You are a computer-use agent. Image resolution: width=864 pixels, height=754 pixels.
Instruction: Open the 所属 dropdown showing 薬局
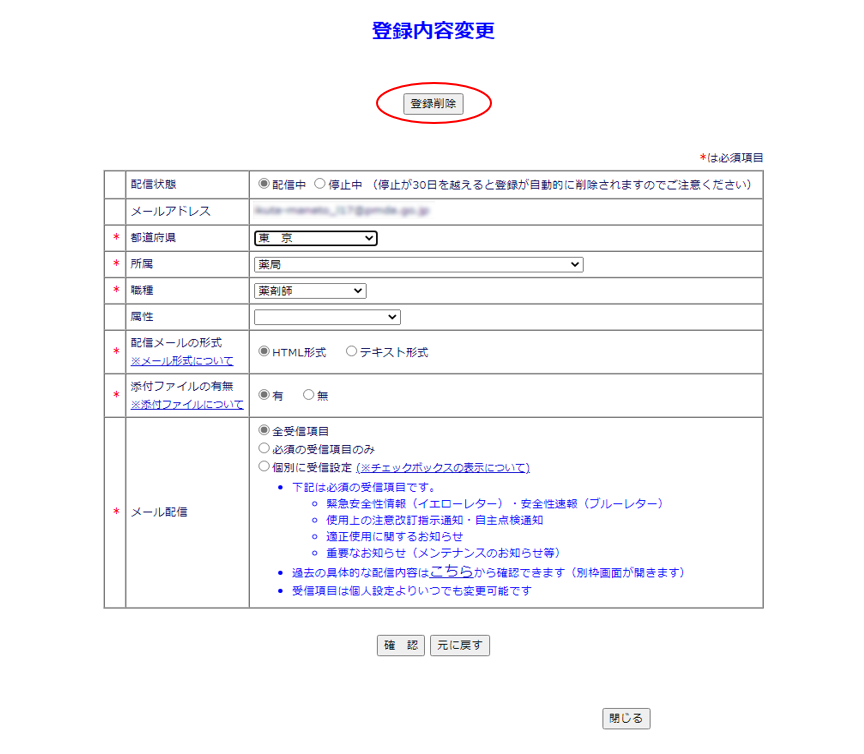(418, 265)
